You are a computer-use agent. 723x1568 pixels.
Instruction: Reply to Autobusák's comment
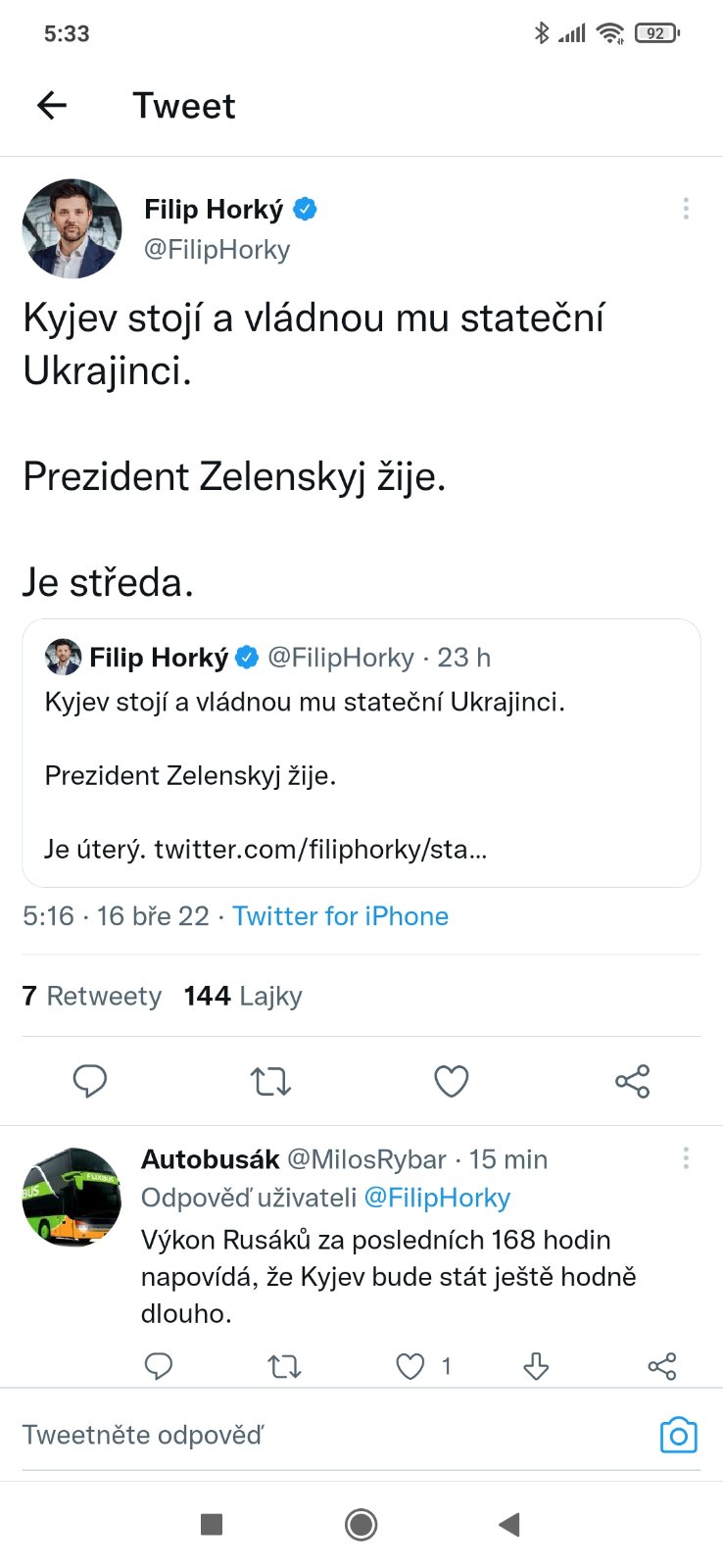pyautogui.click(x=159, y=1366)
